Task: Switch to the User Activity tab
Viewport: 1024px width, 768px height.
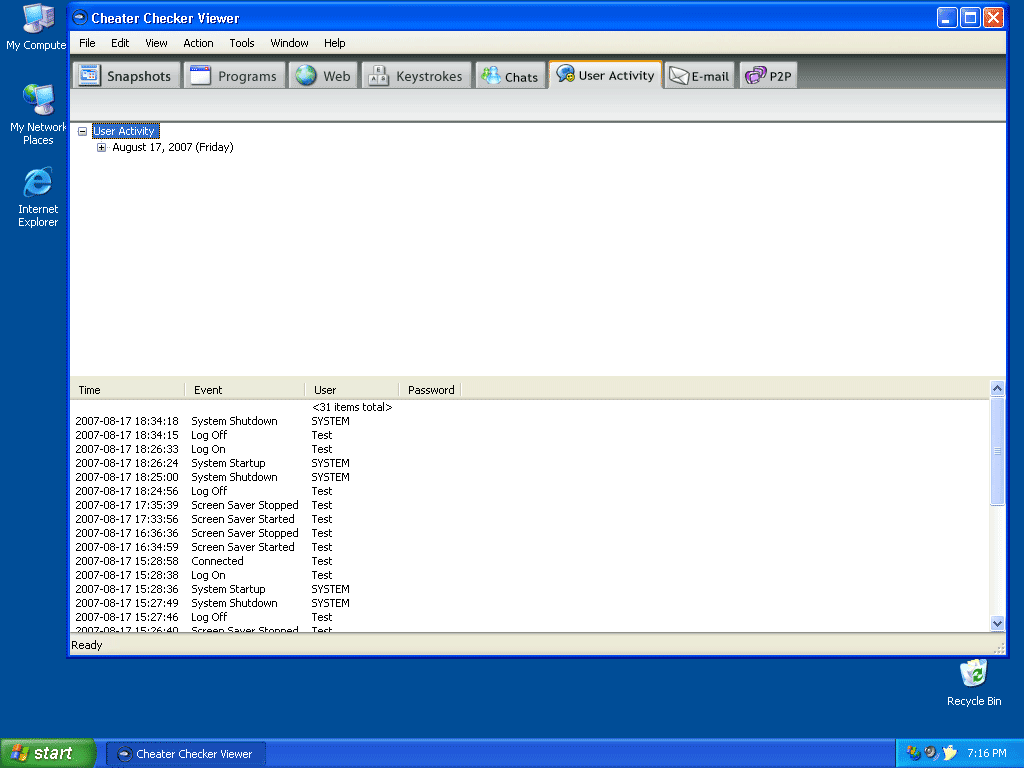Action: tap(605, 76)
